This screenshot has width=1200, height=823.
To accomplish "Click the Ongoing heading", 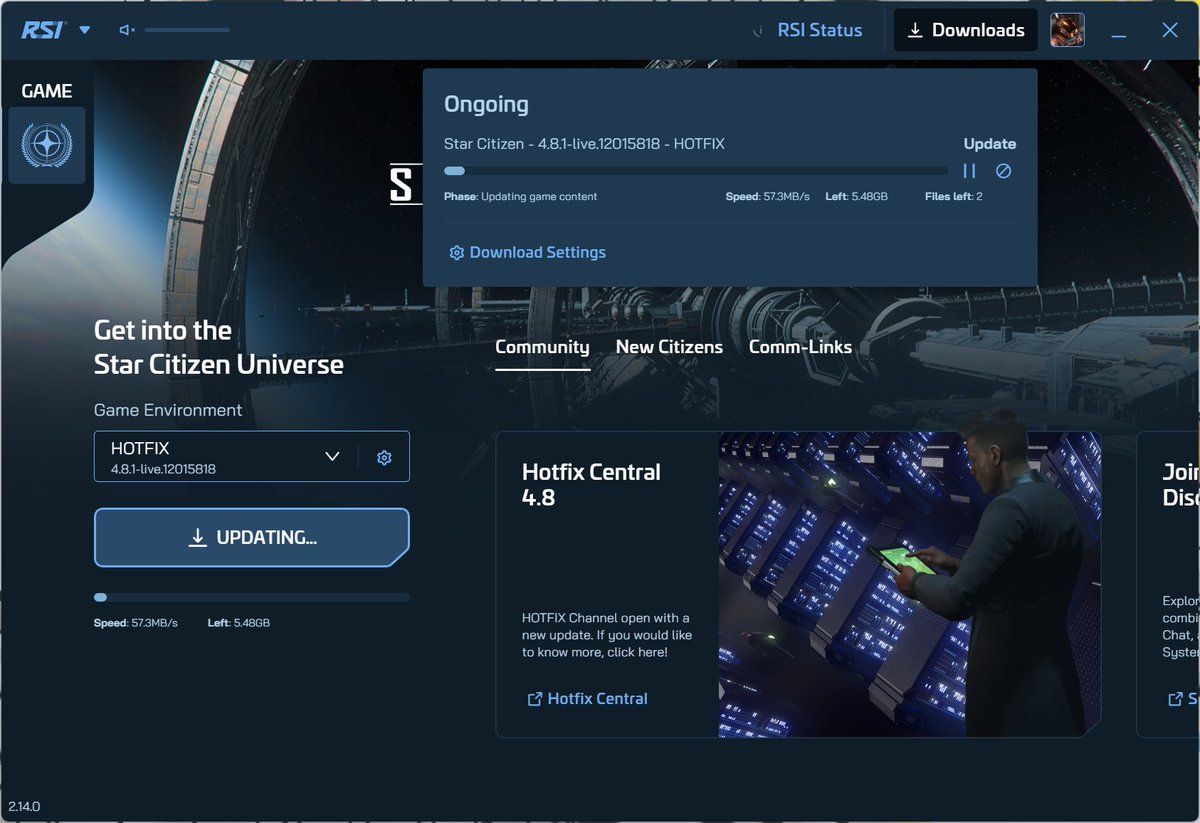I will coord(486,104).
